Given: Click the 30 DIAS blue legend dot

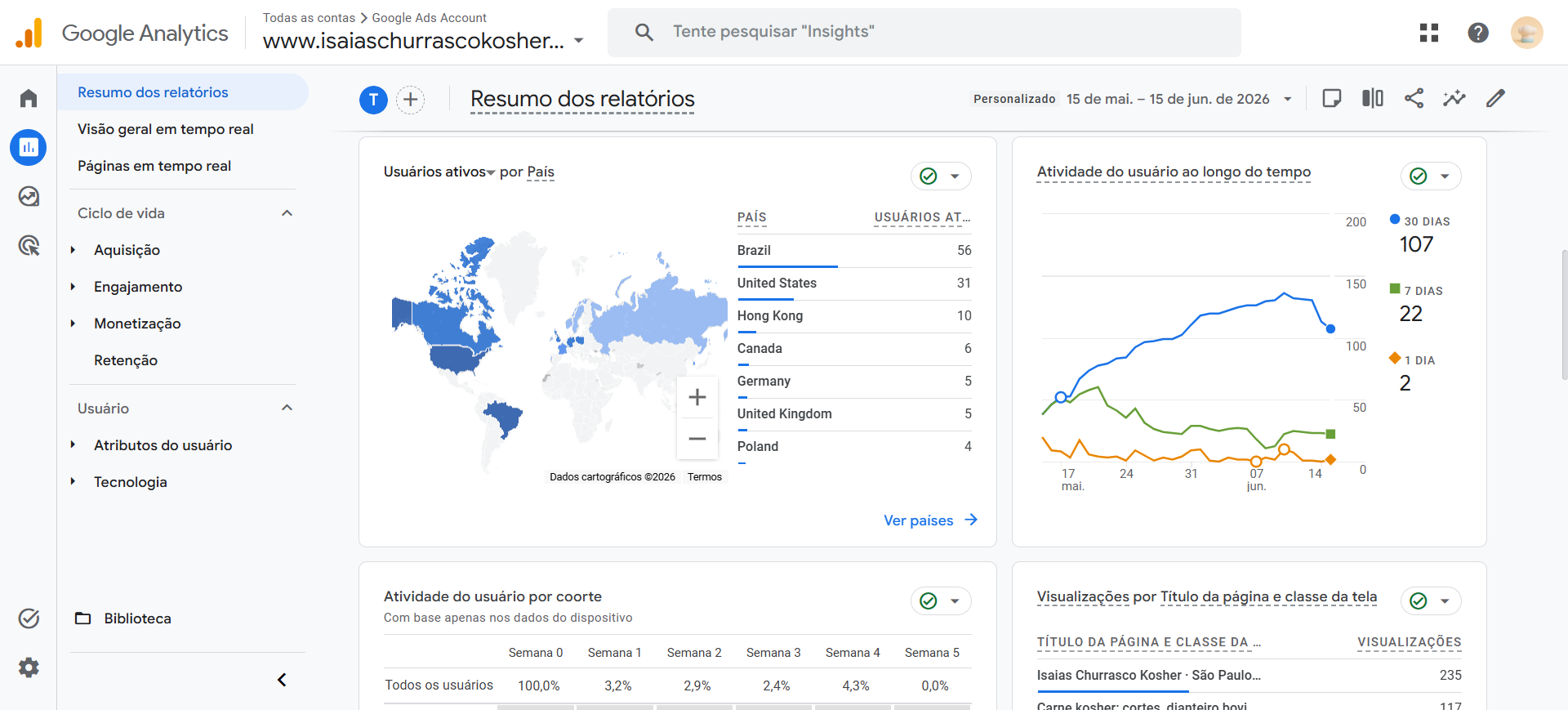Looking at the screenshot, I should [1395, 219].
